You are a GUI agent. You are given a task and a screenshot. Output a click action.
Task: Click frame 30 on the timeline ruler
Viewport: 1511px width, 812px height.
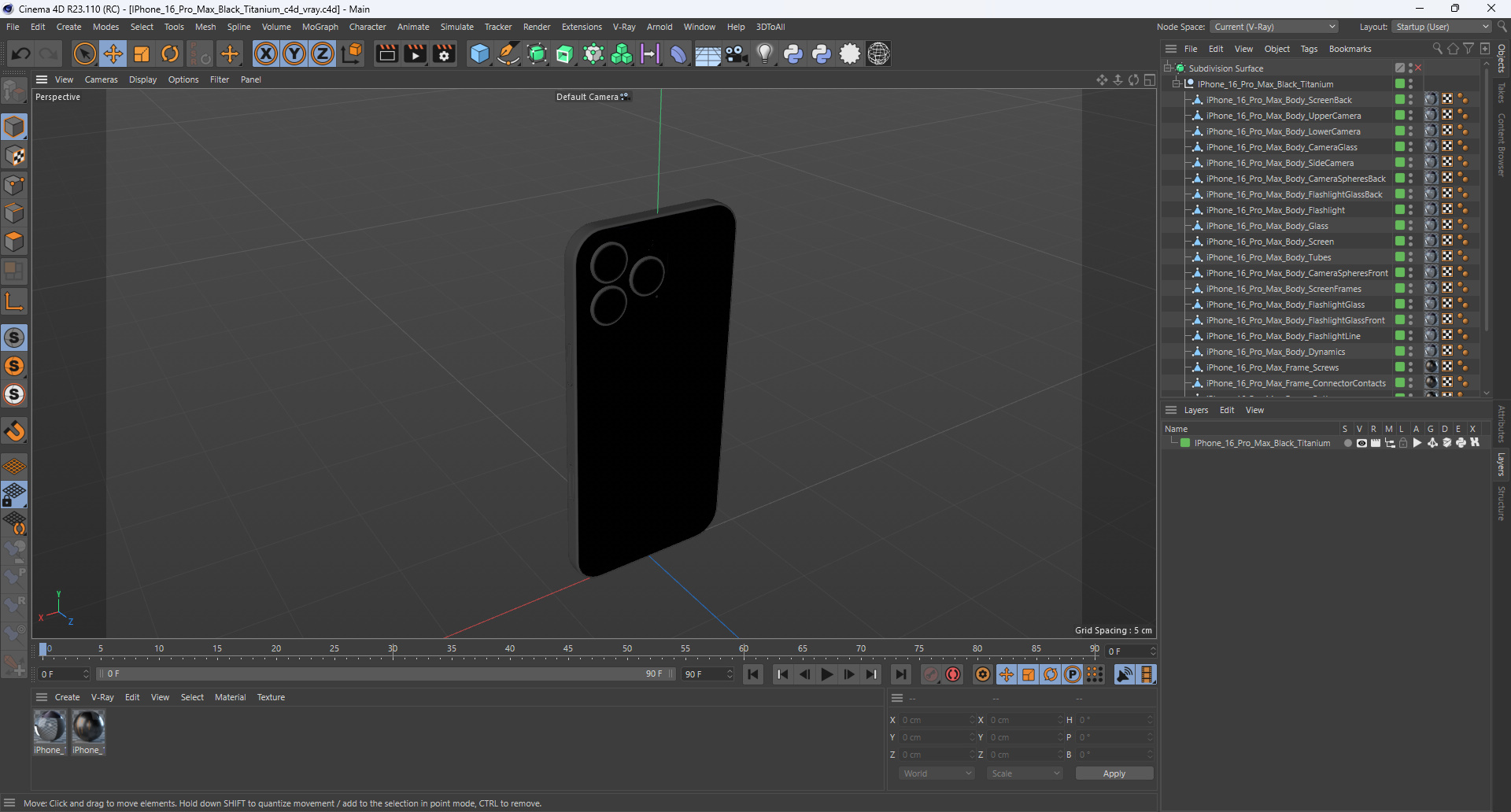pos(393,650)
